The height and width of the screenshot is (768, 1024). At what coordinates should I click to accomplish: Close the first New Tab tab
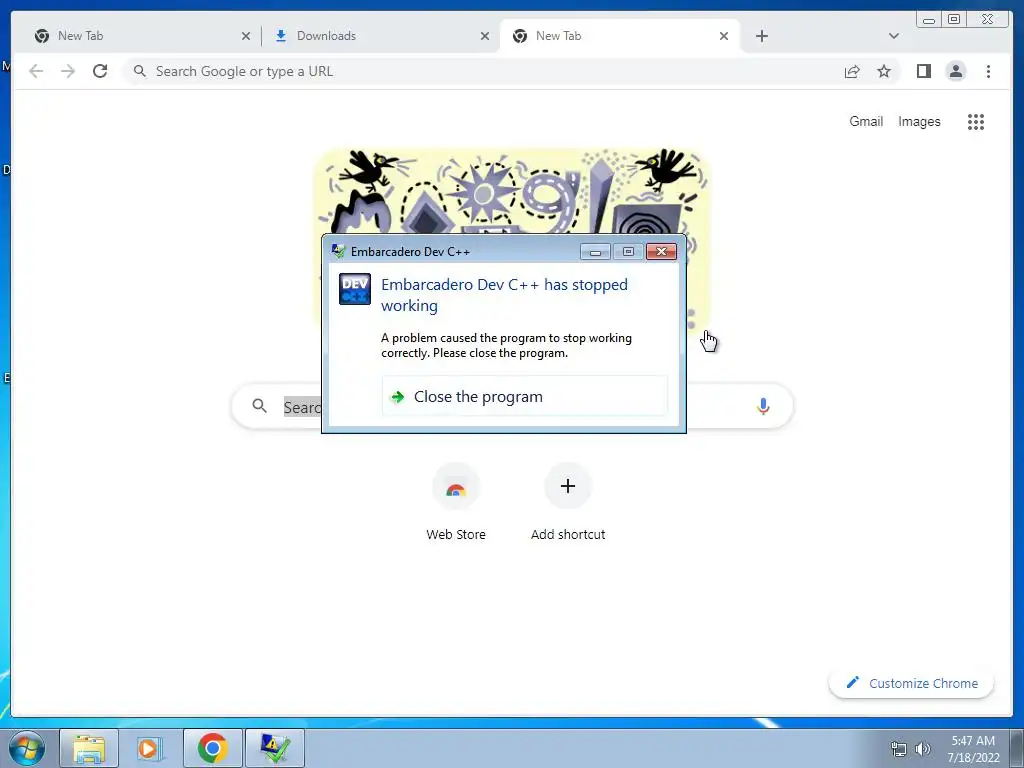[x=246, y=36]
